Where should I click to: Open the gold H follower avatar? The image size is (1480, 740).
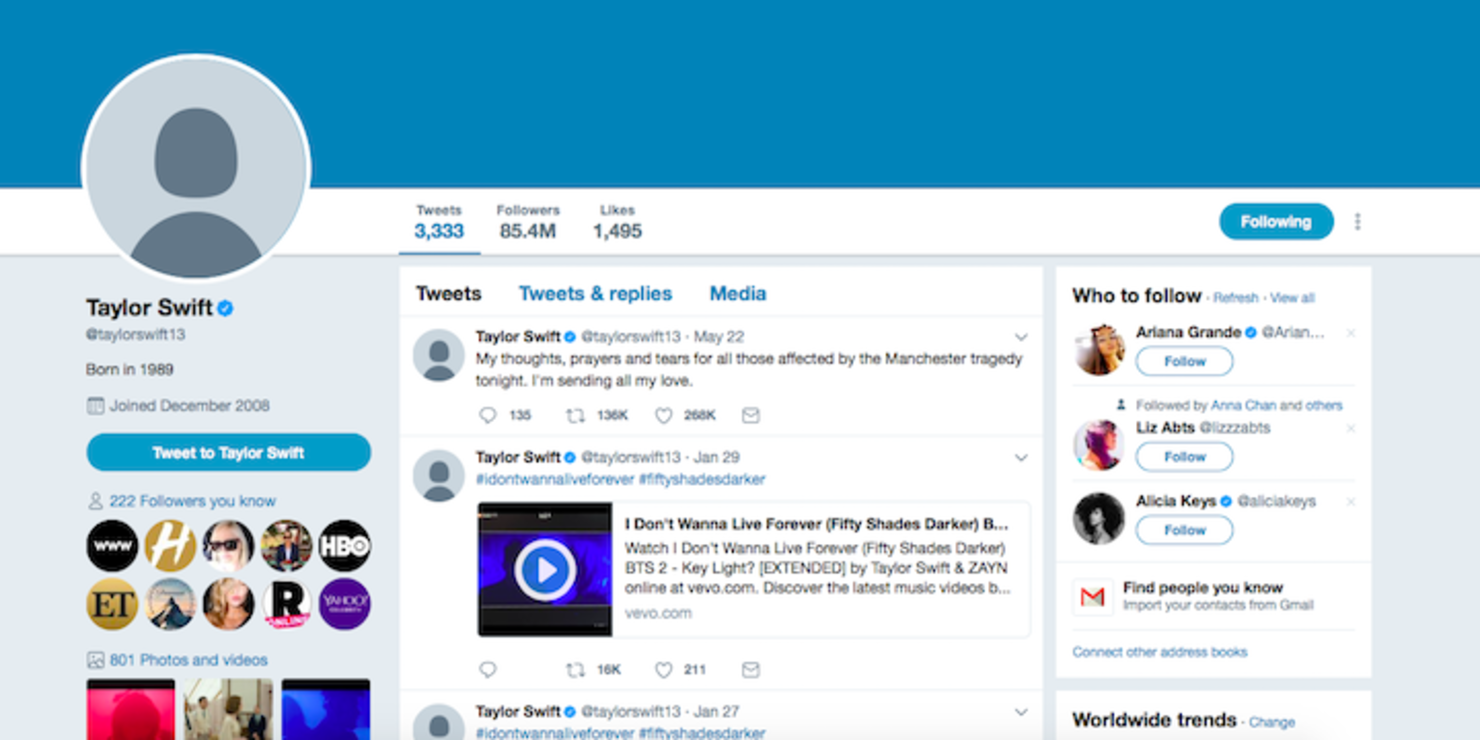coord(170,546)
